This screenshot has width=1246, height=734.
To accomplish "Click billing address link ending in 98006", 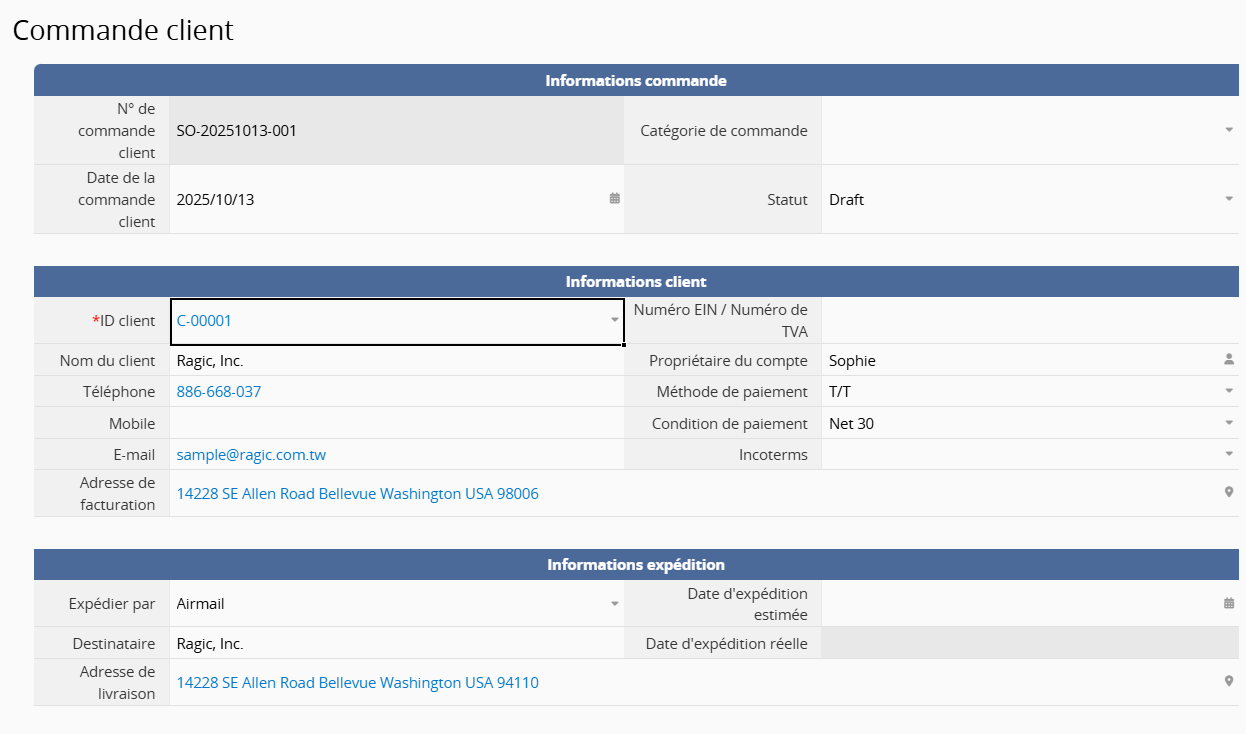I will point(357,494).
